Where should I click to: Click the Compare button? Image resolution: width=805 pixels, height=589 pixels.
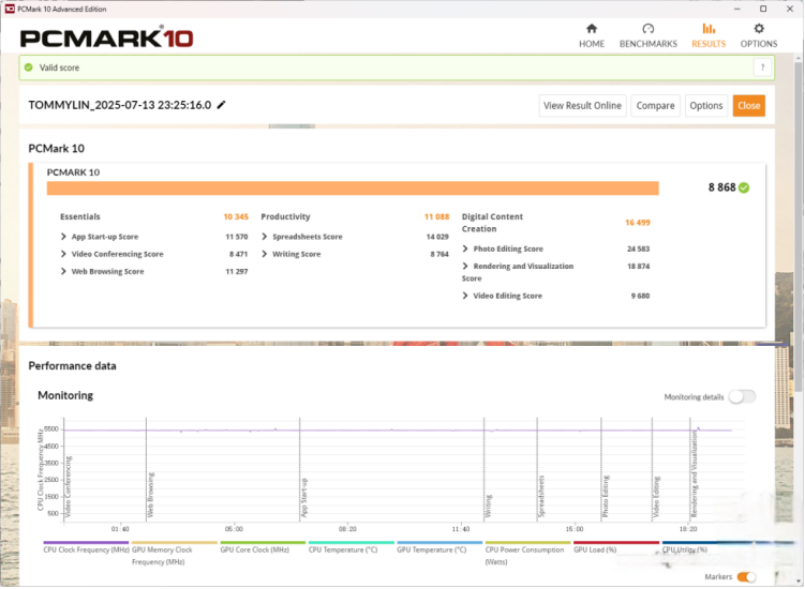655,106
